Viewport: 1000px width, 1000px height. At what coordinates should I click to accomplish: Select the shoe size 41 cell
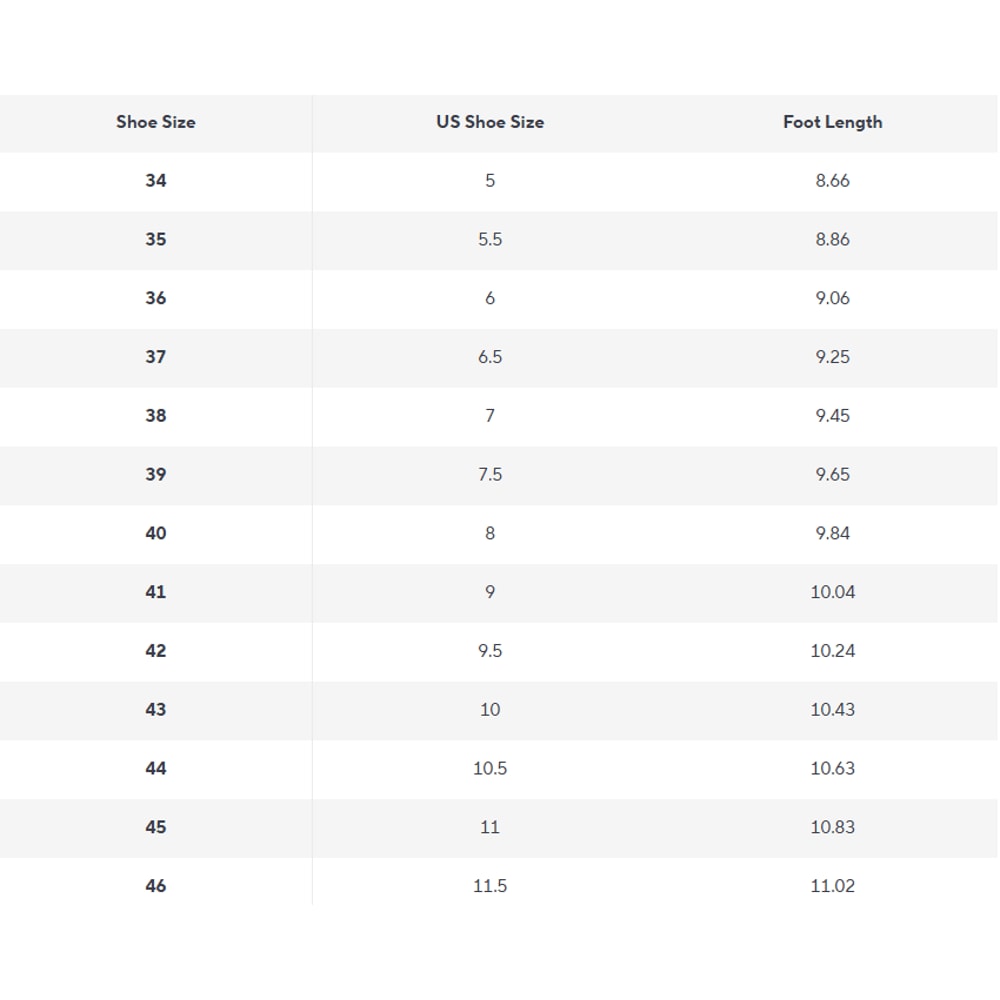[156, 592]
